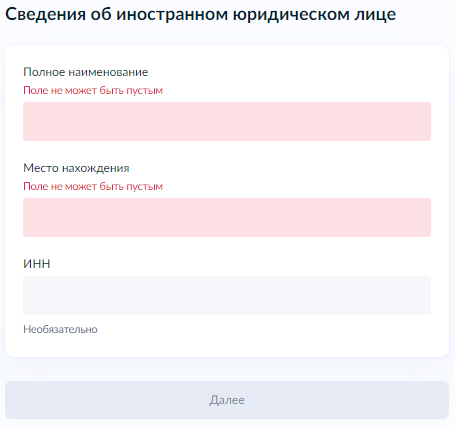Click the word "Поле" in the second error message
The width and height of the screenshot is (455, 430).
point(36,187)
